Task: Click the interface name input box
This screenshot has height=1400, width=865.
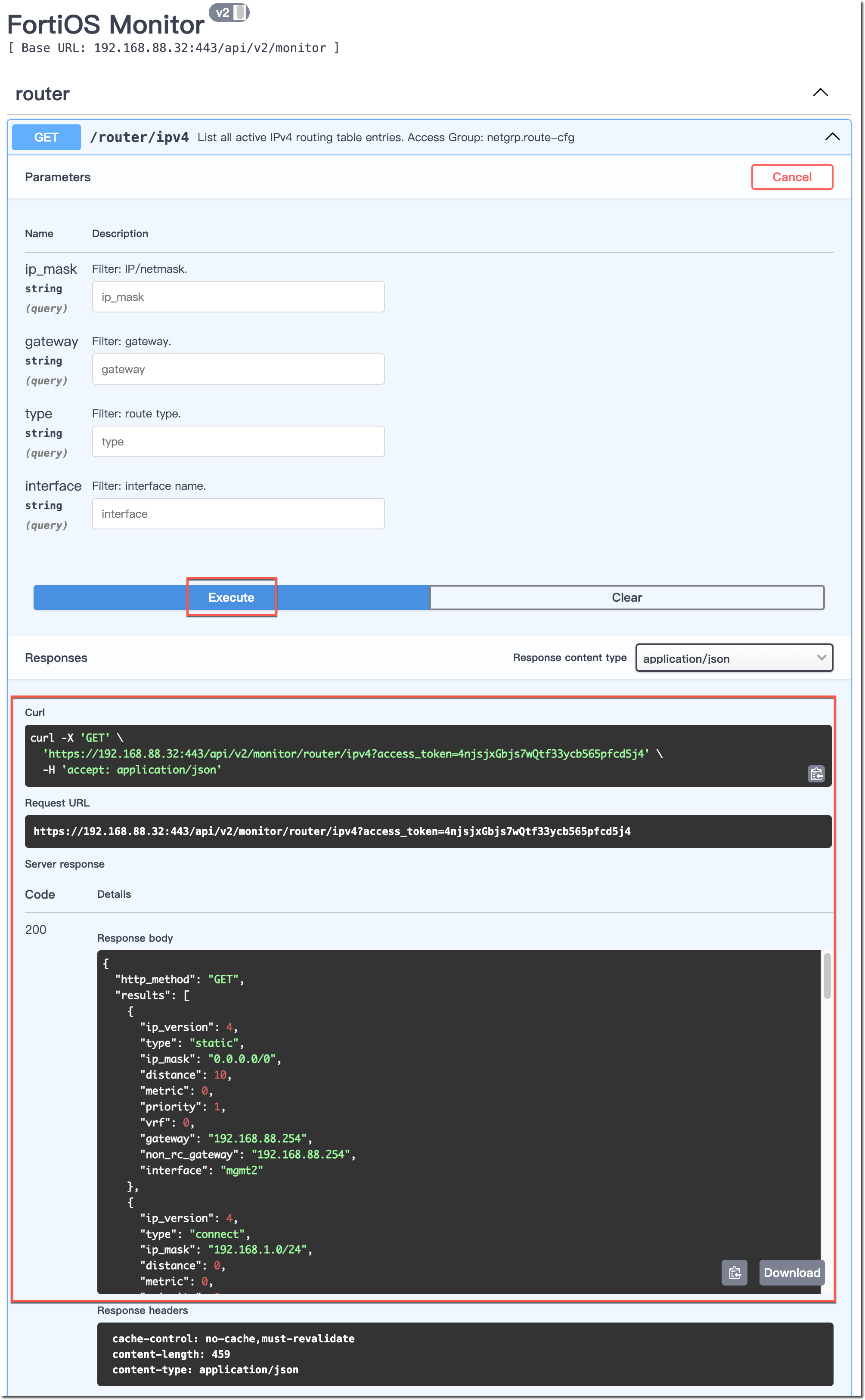Action: tap(238, 513)
